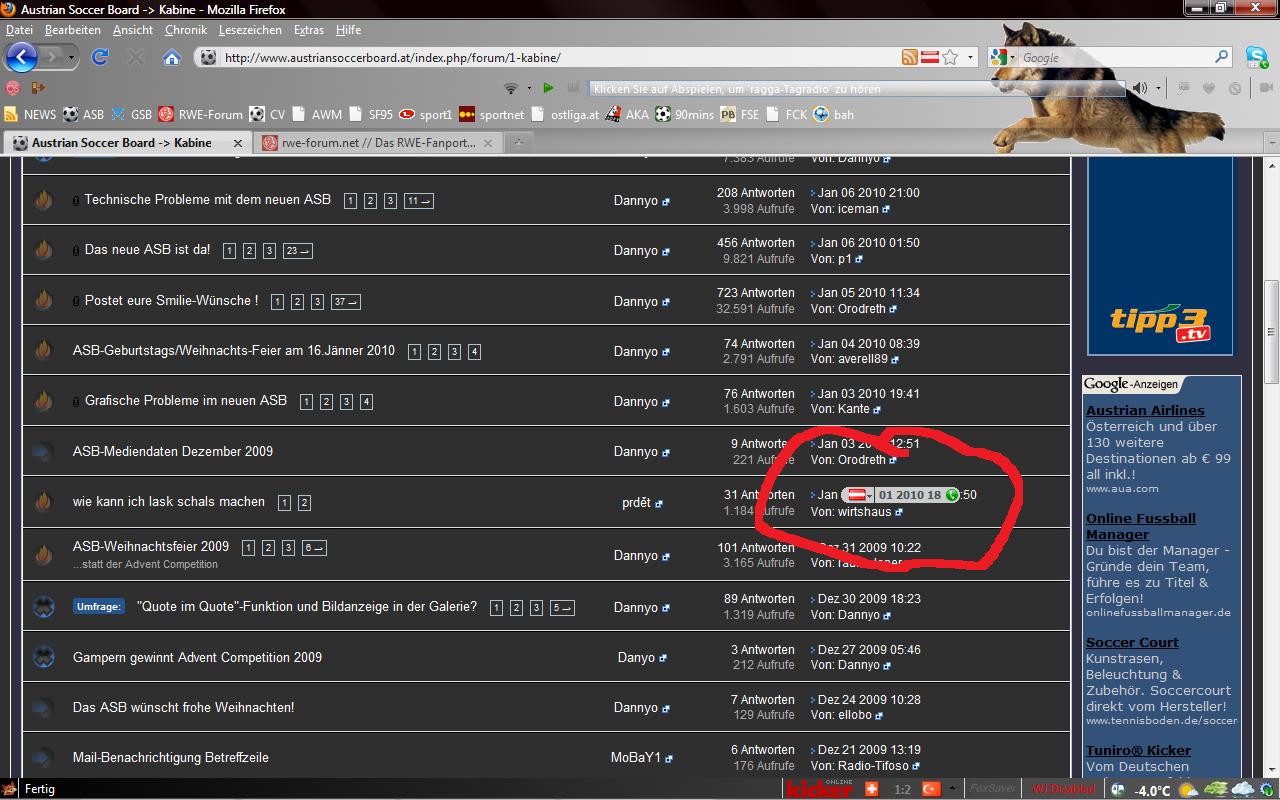Viewport: 1280px width, 800px height.
Task: Open a new tab with the tab bar button
Action: [518, 143]
